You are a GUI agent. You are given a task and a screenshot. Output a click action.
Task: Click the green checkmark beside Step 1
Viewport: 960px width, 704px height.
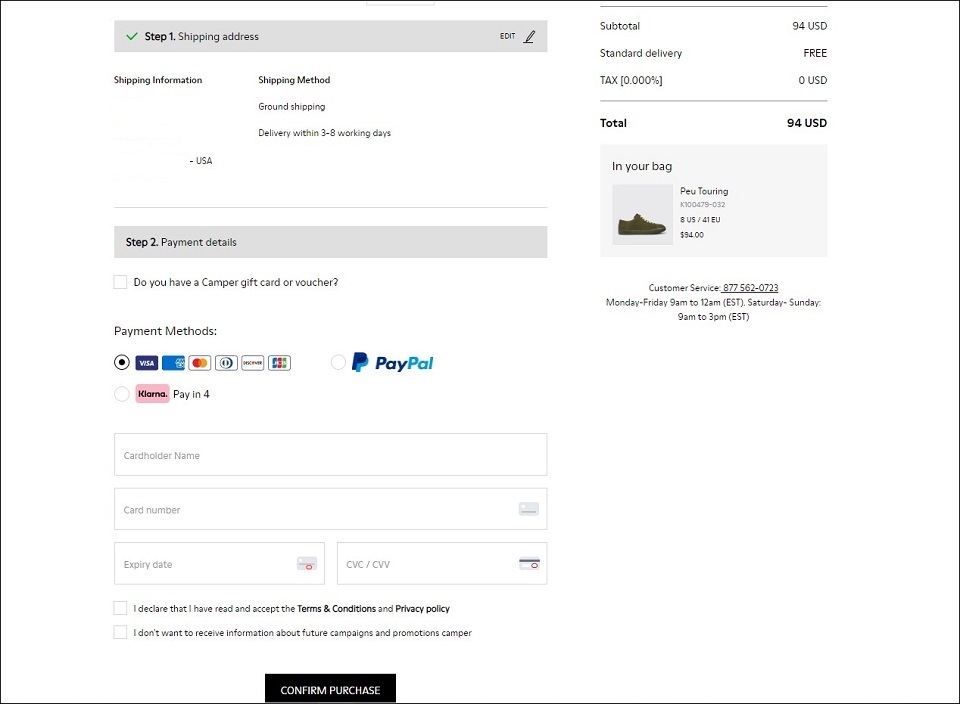tap(131, 36)
